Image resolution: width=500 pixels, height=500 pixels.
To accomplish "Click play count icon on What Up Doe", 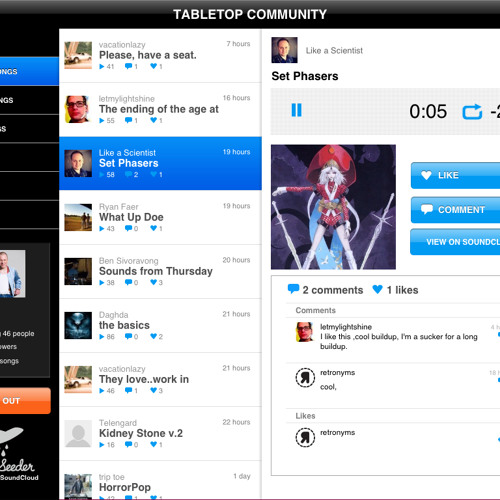I will pos(102,229).
